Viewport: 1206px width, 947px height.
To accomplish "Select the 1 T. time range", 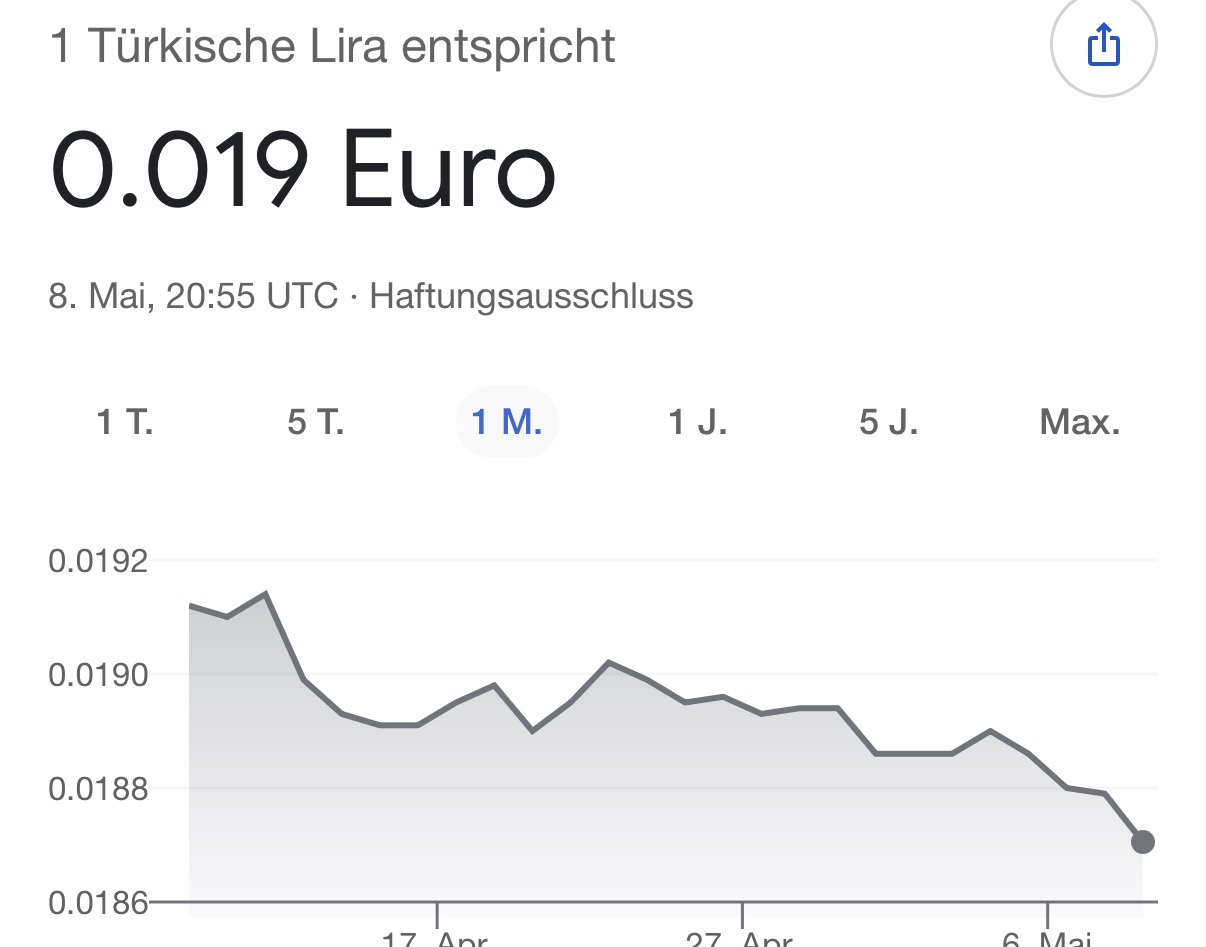I will 125,422.
